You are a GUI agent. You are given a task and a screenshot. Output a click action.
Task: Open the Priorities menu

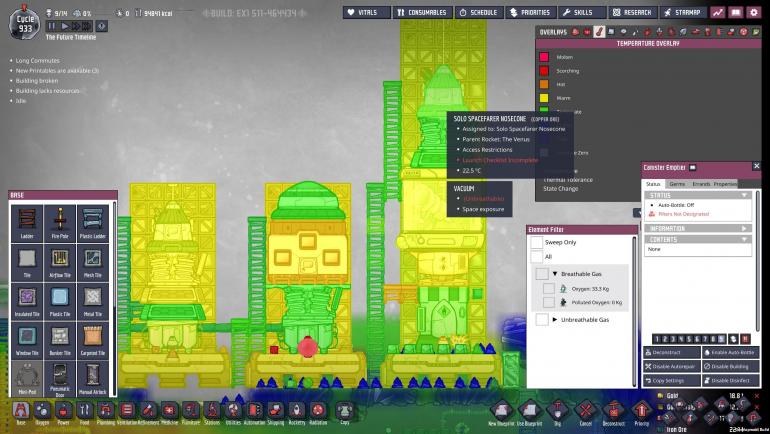tap(530, 12)
